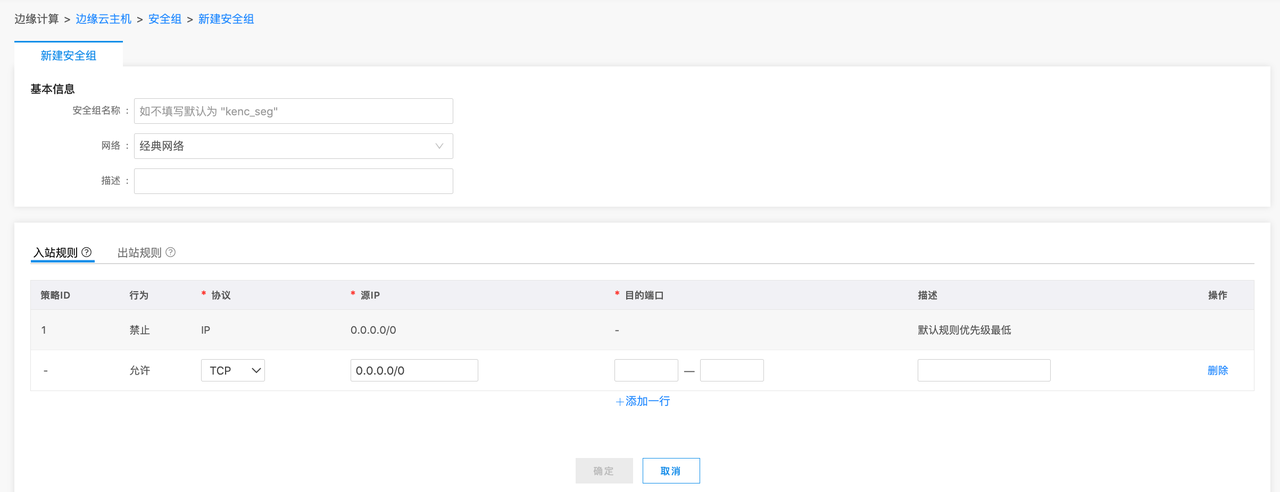This screenshot has height=492, width=1280.
Task: Click the 源IP field containing 0.0.0.0/0
Action: [x=414, y=370]
